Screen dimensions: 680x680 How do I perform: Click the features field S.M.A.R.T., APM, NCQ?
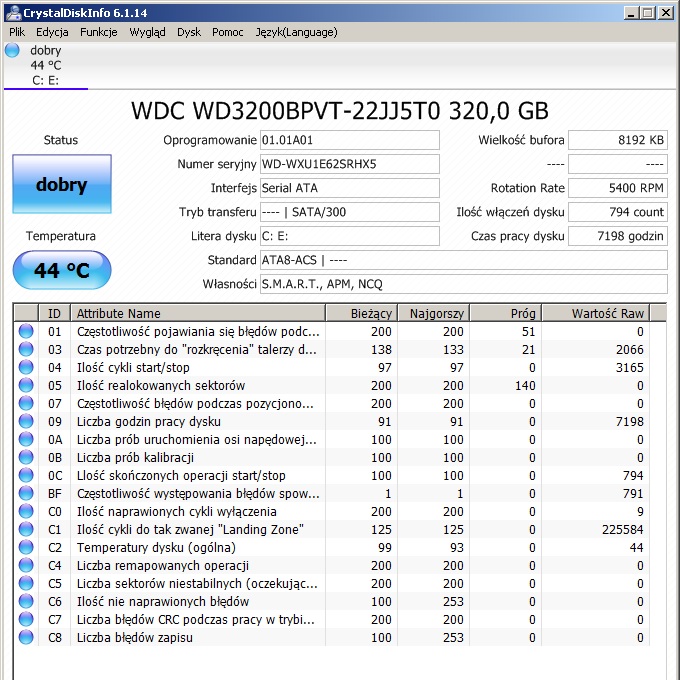pos(464,284)
